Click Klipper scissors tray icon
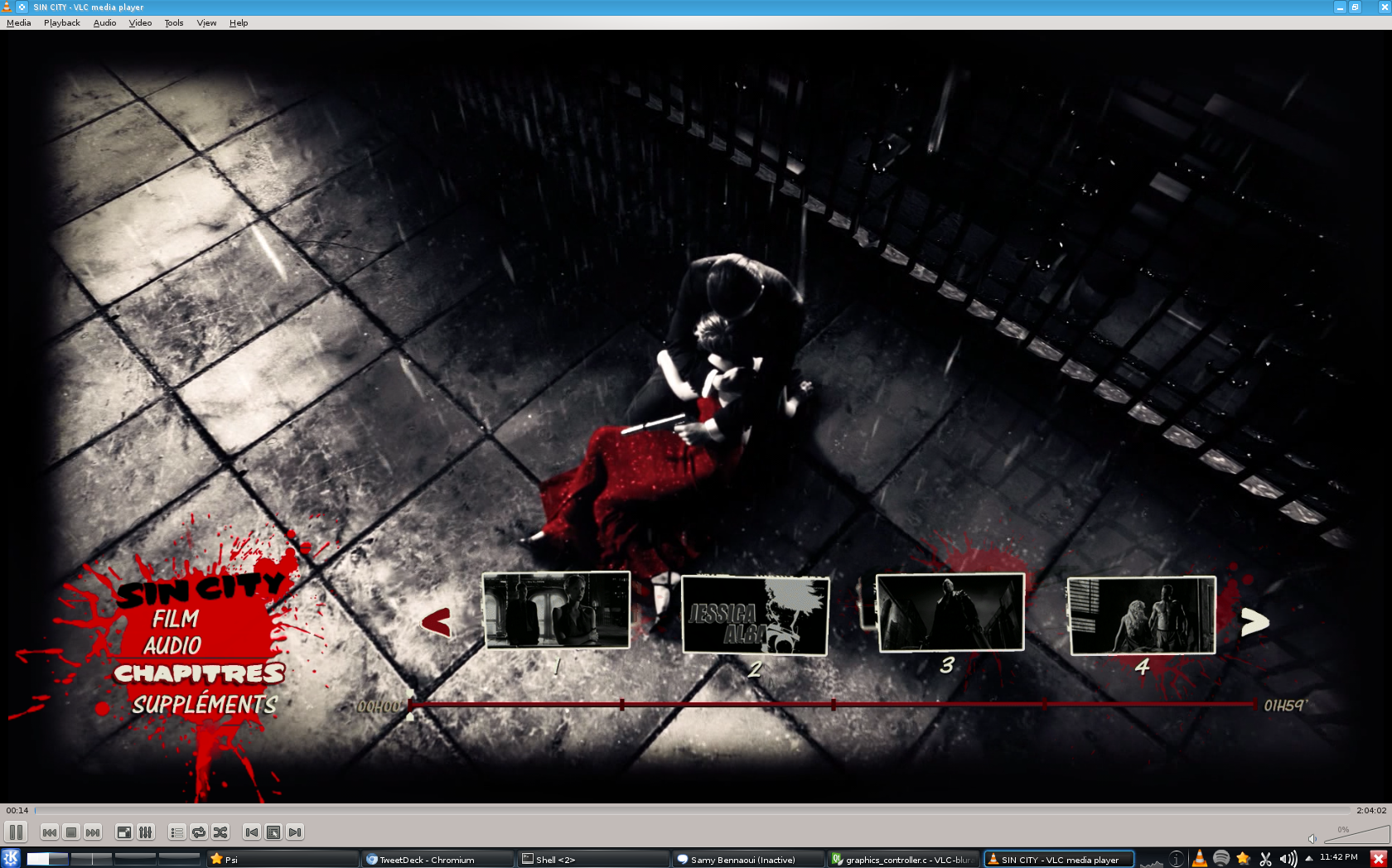 [1265, 859]
